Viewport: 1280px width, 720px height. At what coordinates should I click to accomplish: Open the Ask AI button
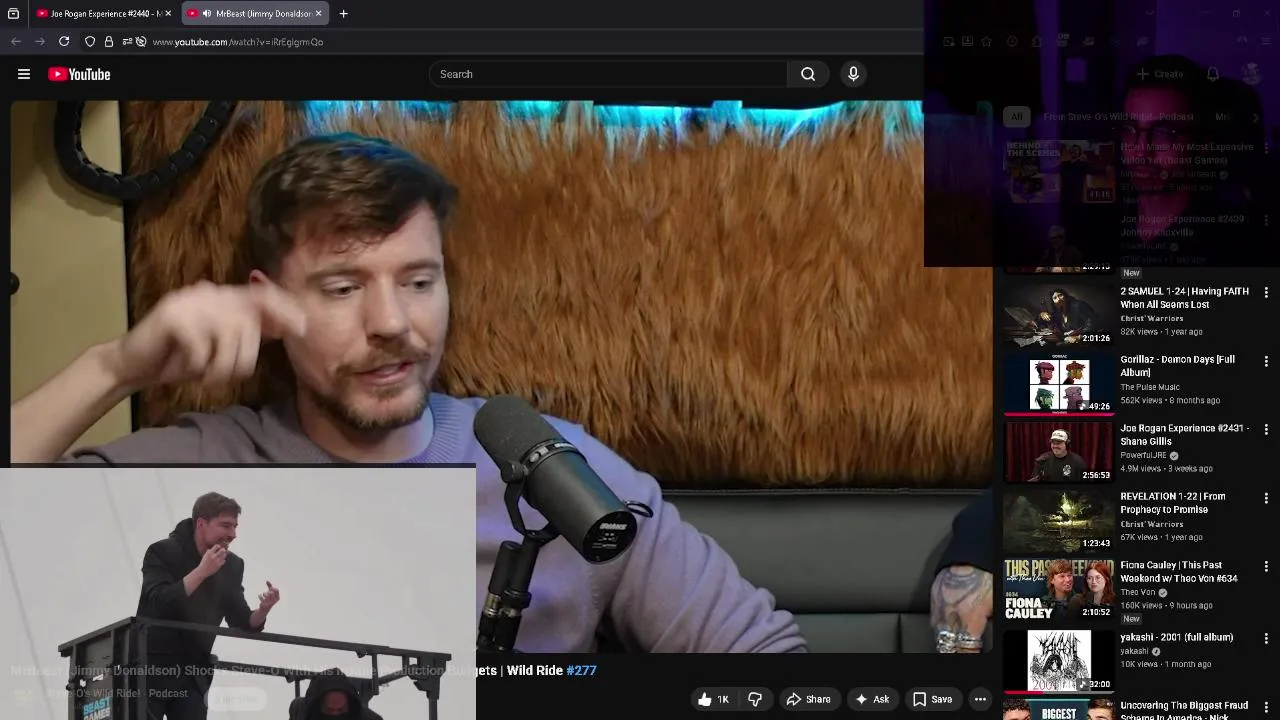[x=871, y=699]
